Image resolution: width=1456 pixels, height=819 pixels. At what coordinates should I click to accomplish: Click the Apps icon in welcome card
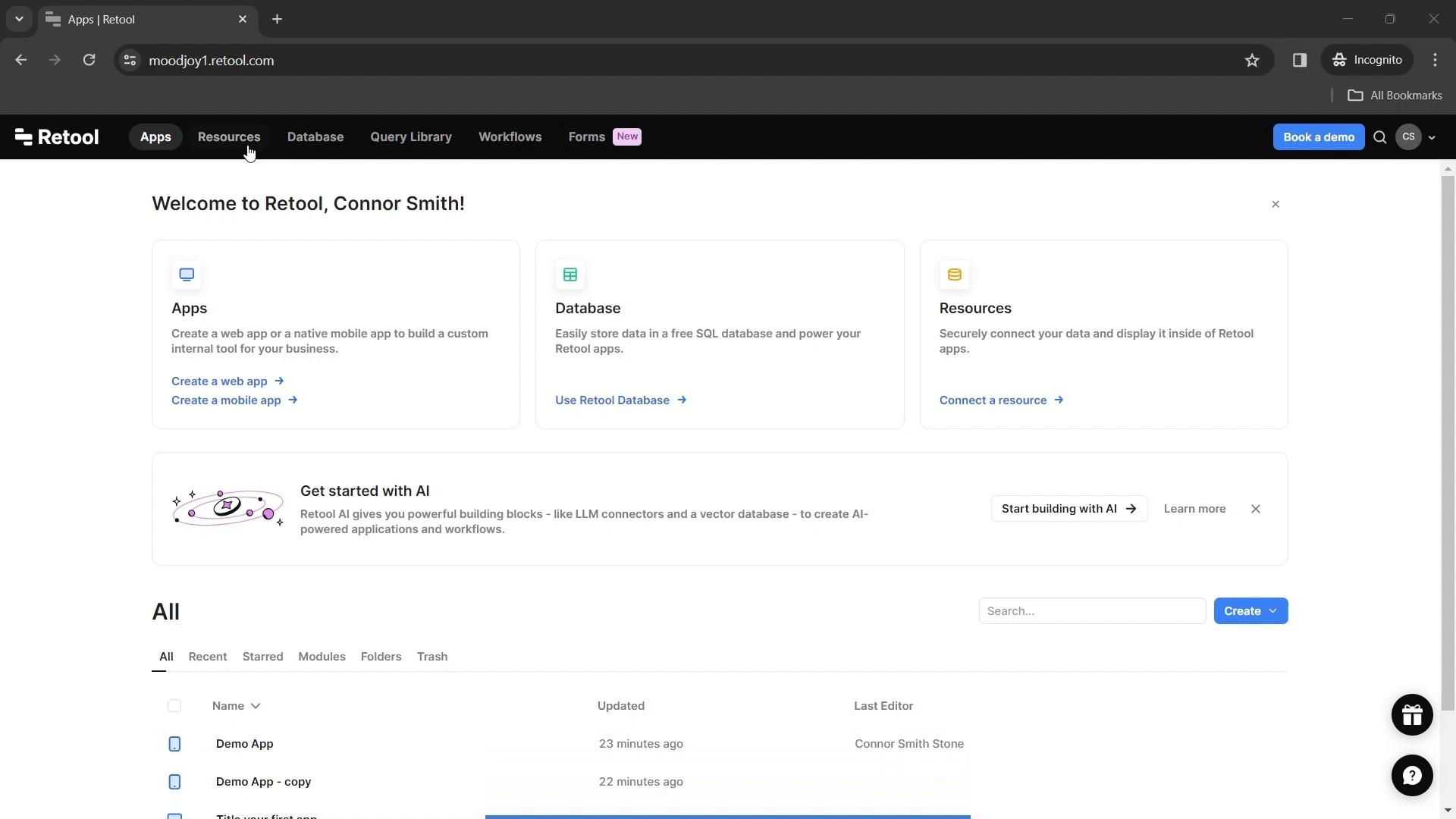click(186, 274)
